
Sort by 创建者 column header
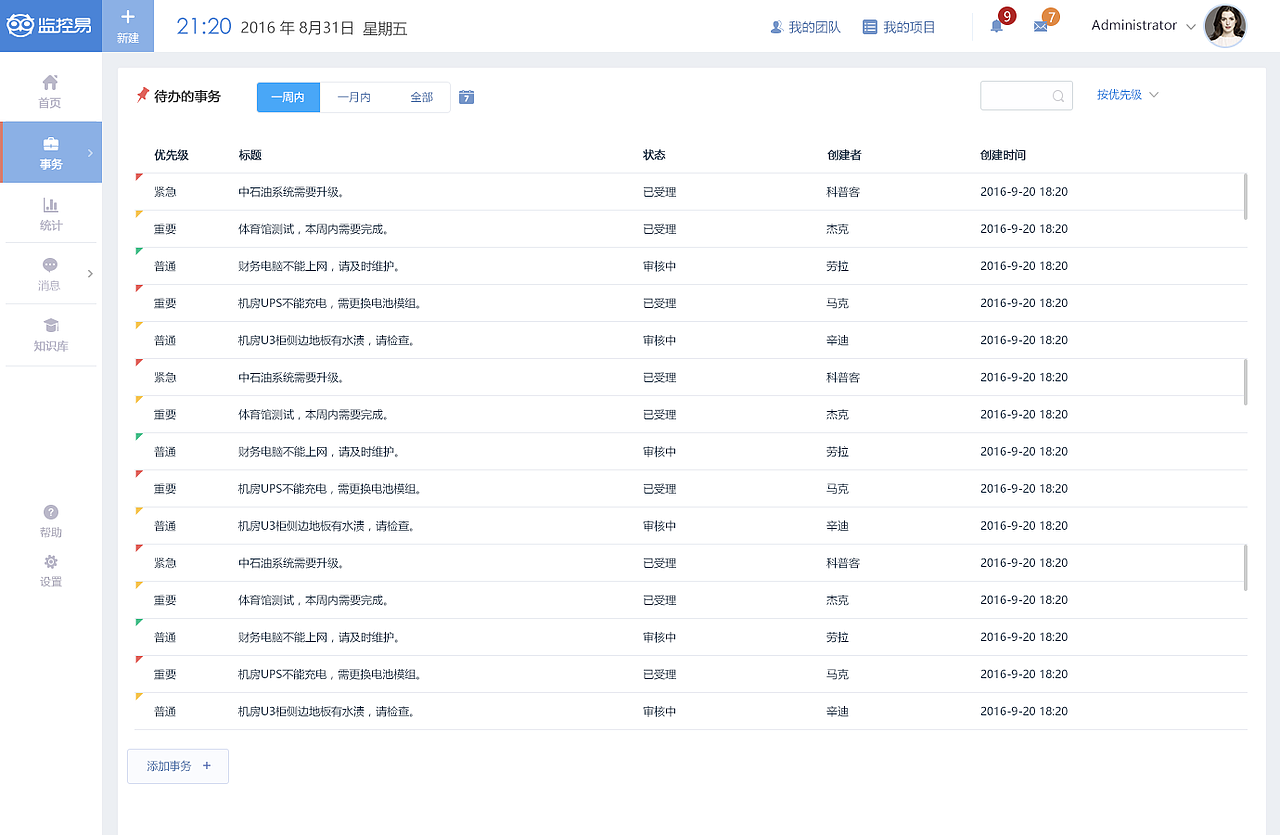click(x=844, y=155)
